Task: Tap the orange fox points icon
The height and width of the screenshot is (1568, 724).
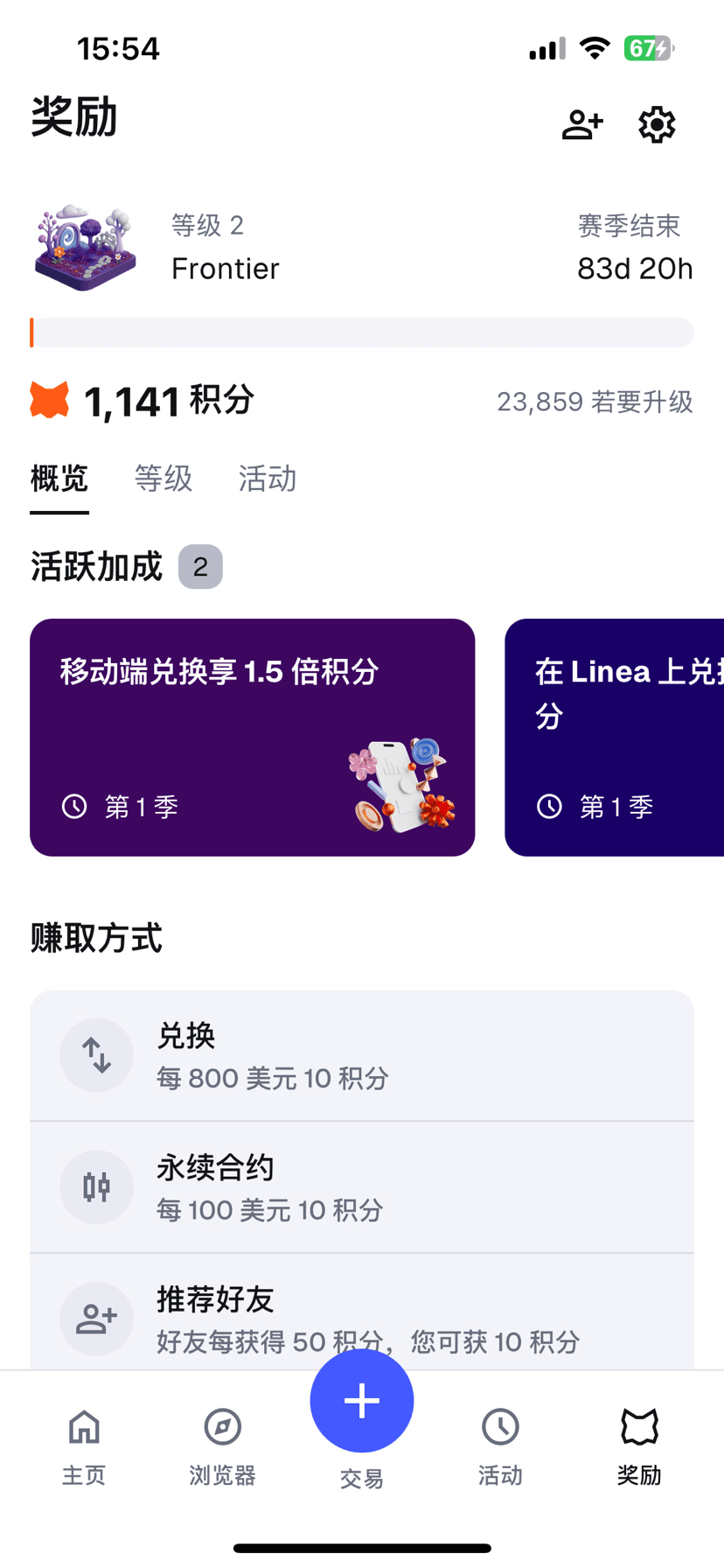Action: (50, 400)
